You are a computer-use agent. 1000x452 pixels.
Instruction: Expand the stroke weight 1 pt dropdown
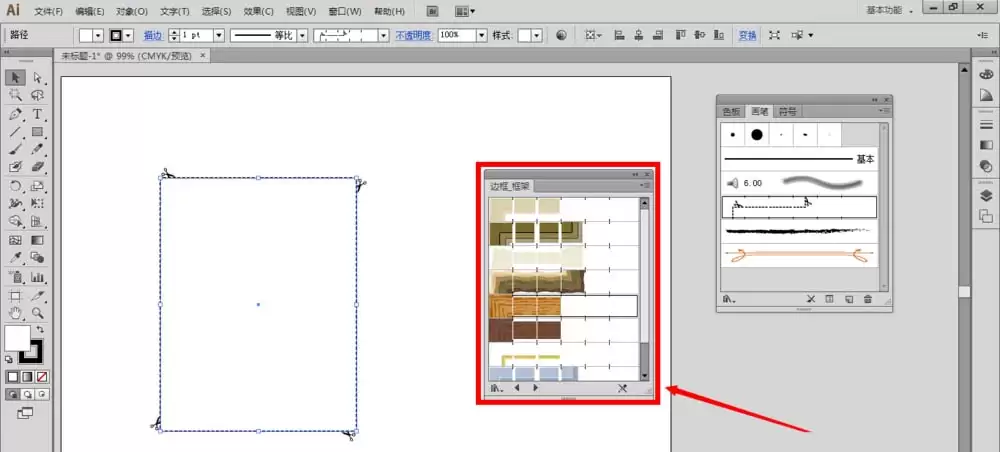pyautogui.click(x=219, y=36)
